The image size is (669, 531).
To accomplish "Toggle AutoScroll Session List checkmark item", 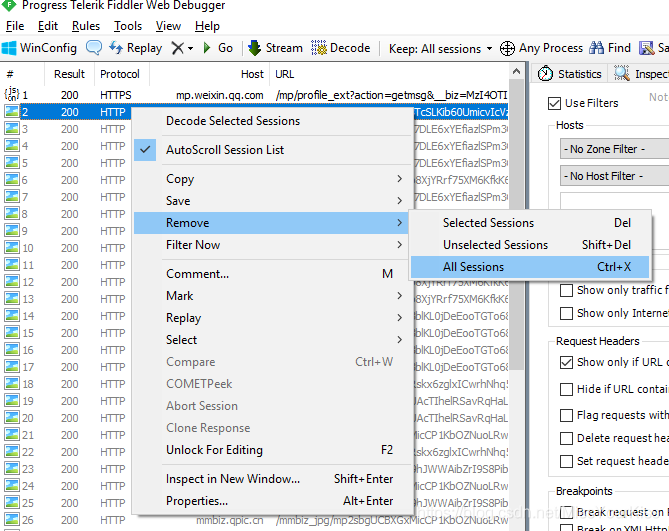I will [x=273, y=150].
